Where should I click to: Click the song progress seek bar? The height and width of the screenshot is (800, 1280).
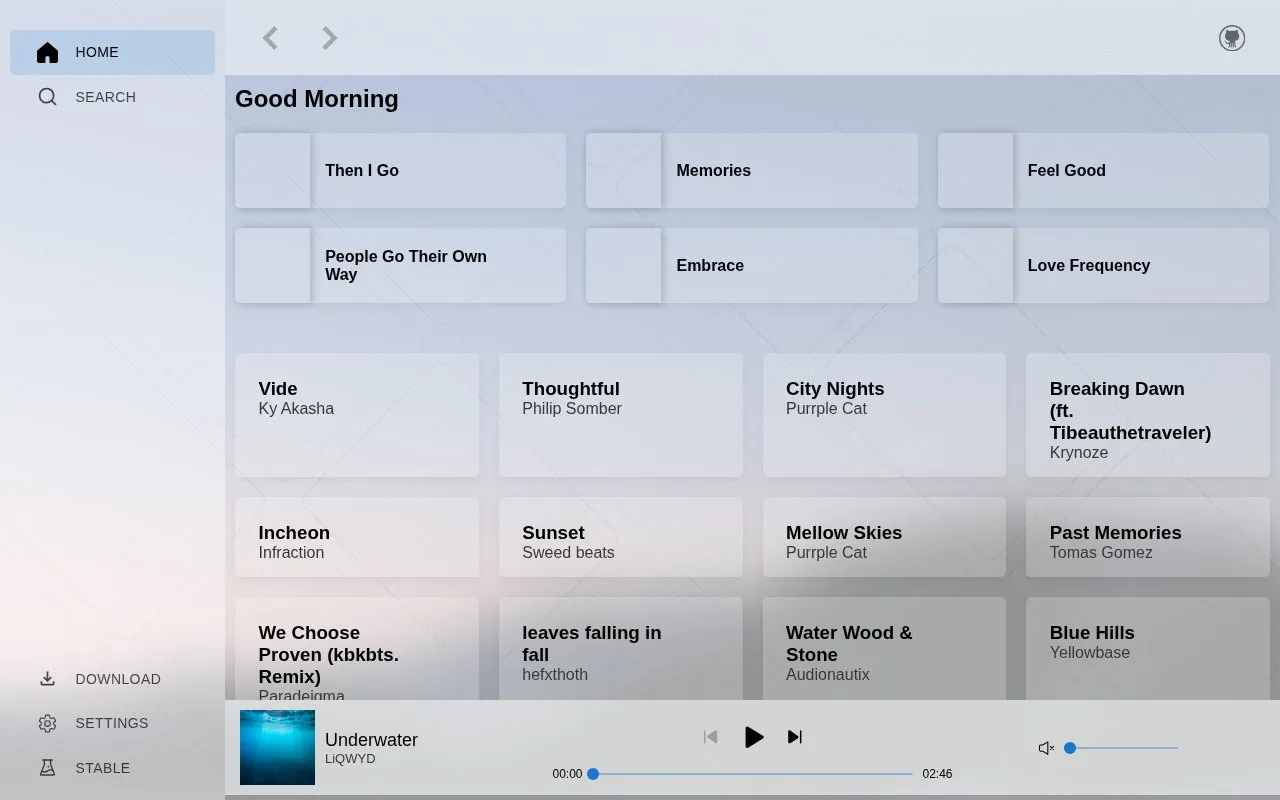tap(752, 774)
